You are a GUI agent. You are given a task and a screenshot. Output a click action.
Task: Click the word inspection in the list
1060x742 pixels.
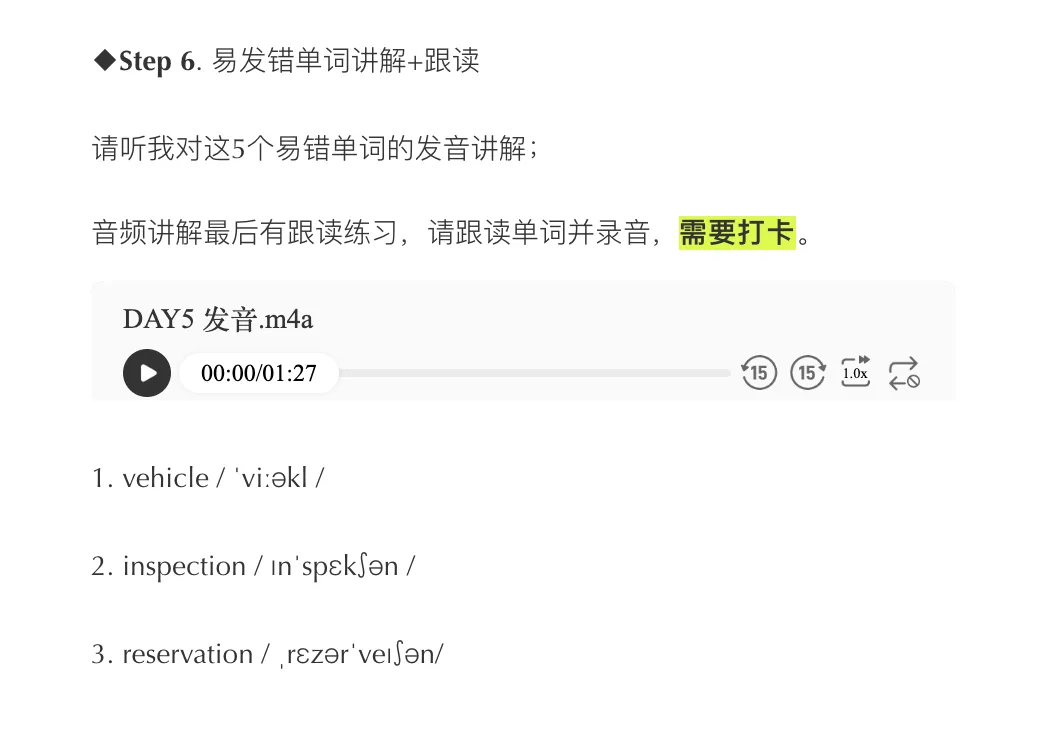point(184,566)
